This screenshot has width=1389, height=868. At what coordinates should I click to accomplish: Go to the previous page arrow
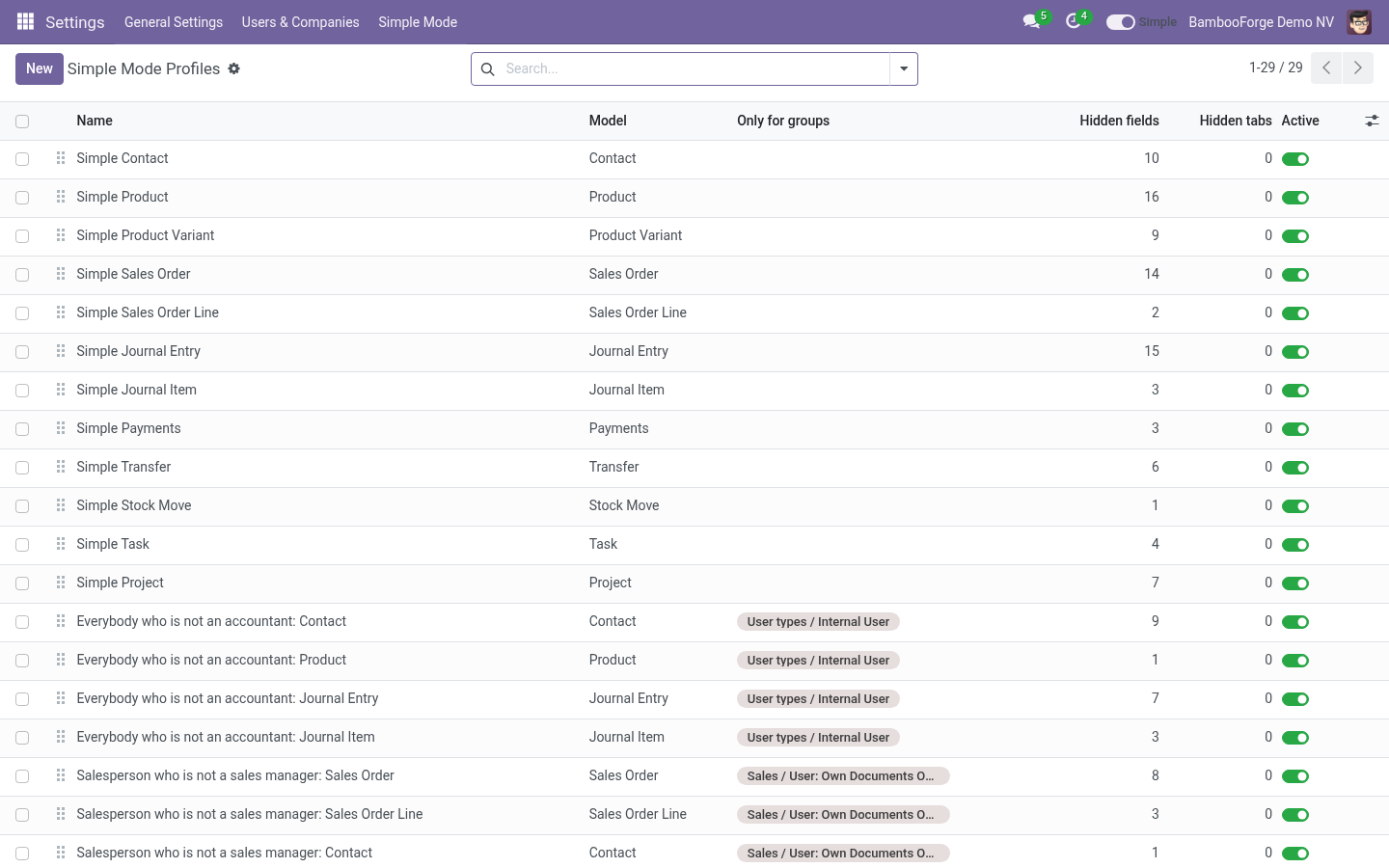point(1326,68)
